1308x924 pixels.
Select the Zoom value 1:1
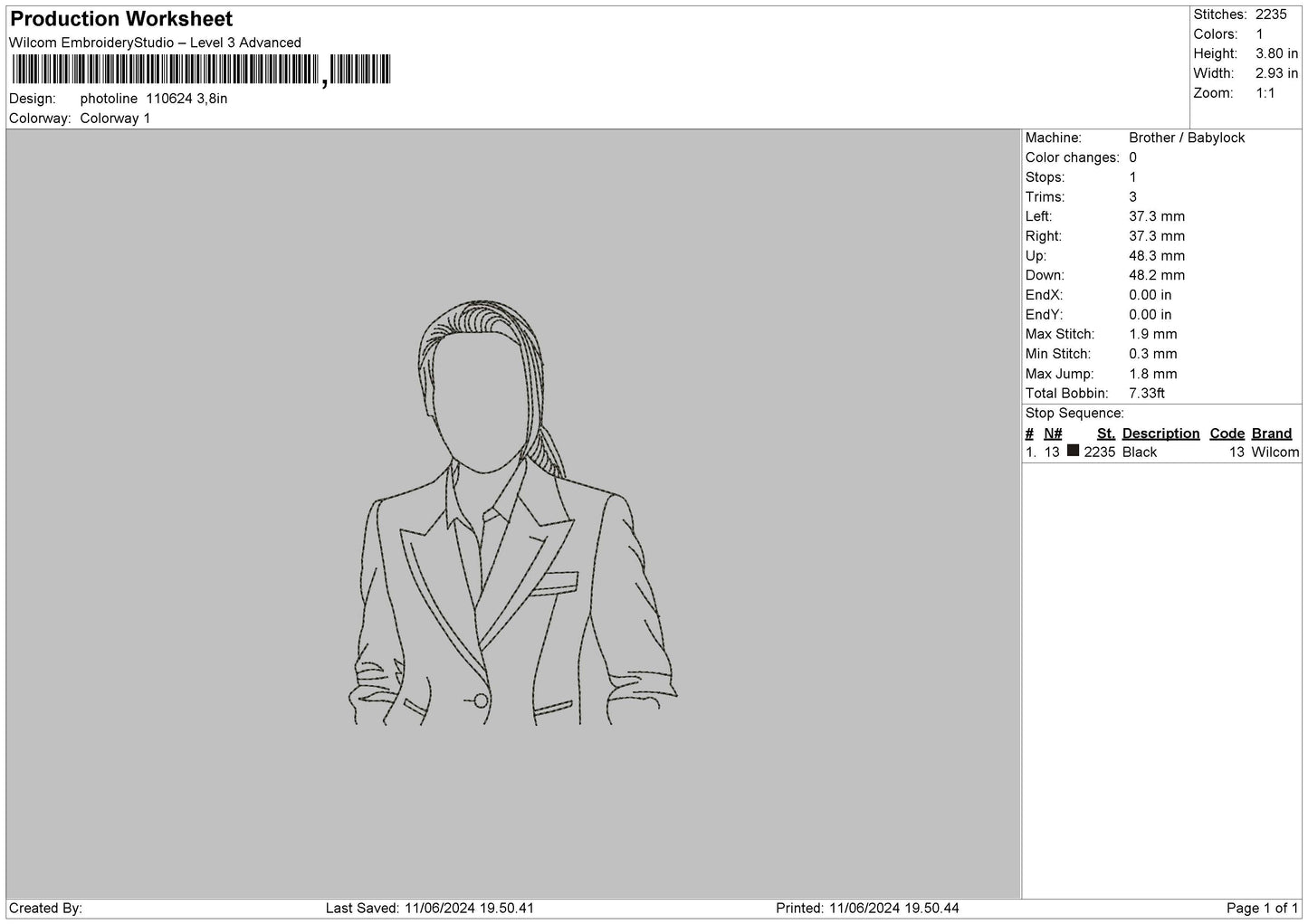coord(1265,93)
